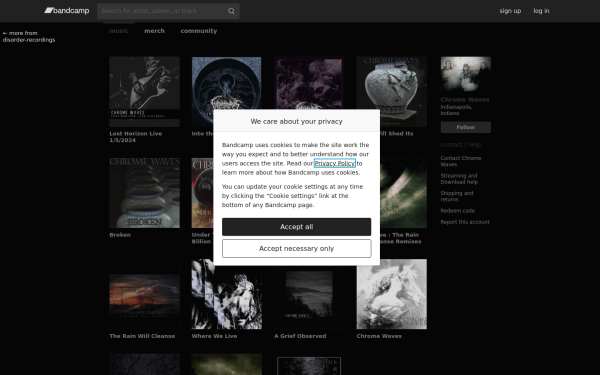Click the Chrome Waves album title below the horse cover
This screenshot has width=600, height=375.
[x=379, y=336]
